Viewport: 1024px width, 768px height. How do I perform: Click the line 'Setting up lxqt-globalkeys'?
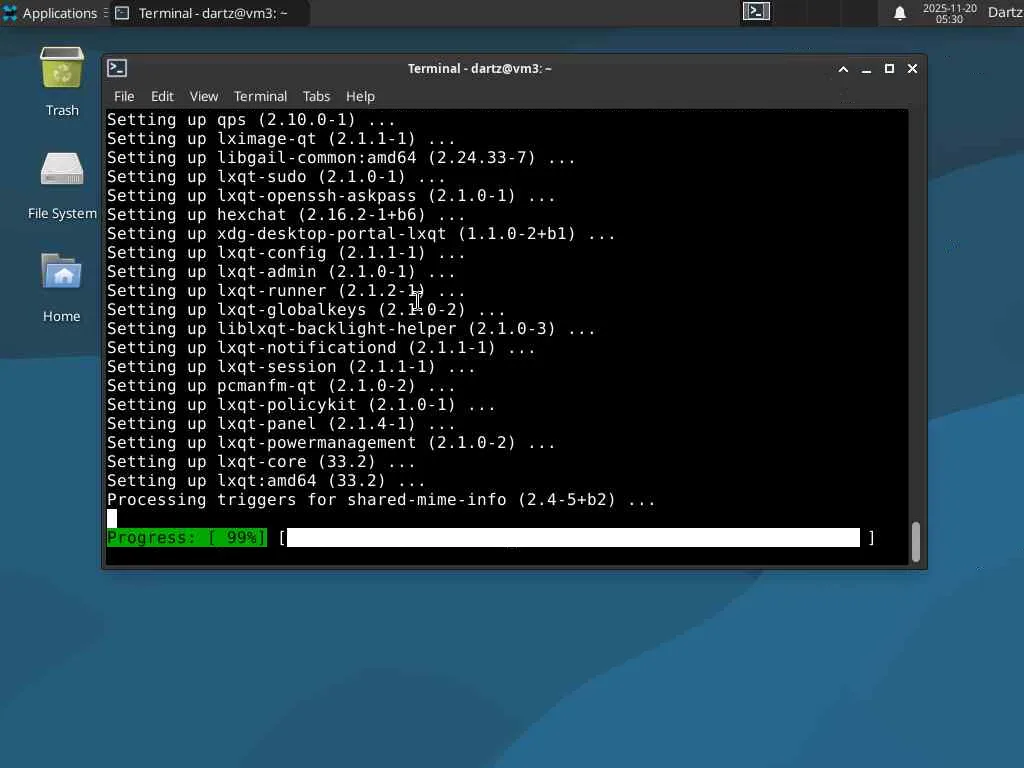(x=306, y=309)
